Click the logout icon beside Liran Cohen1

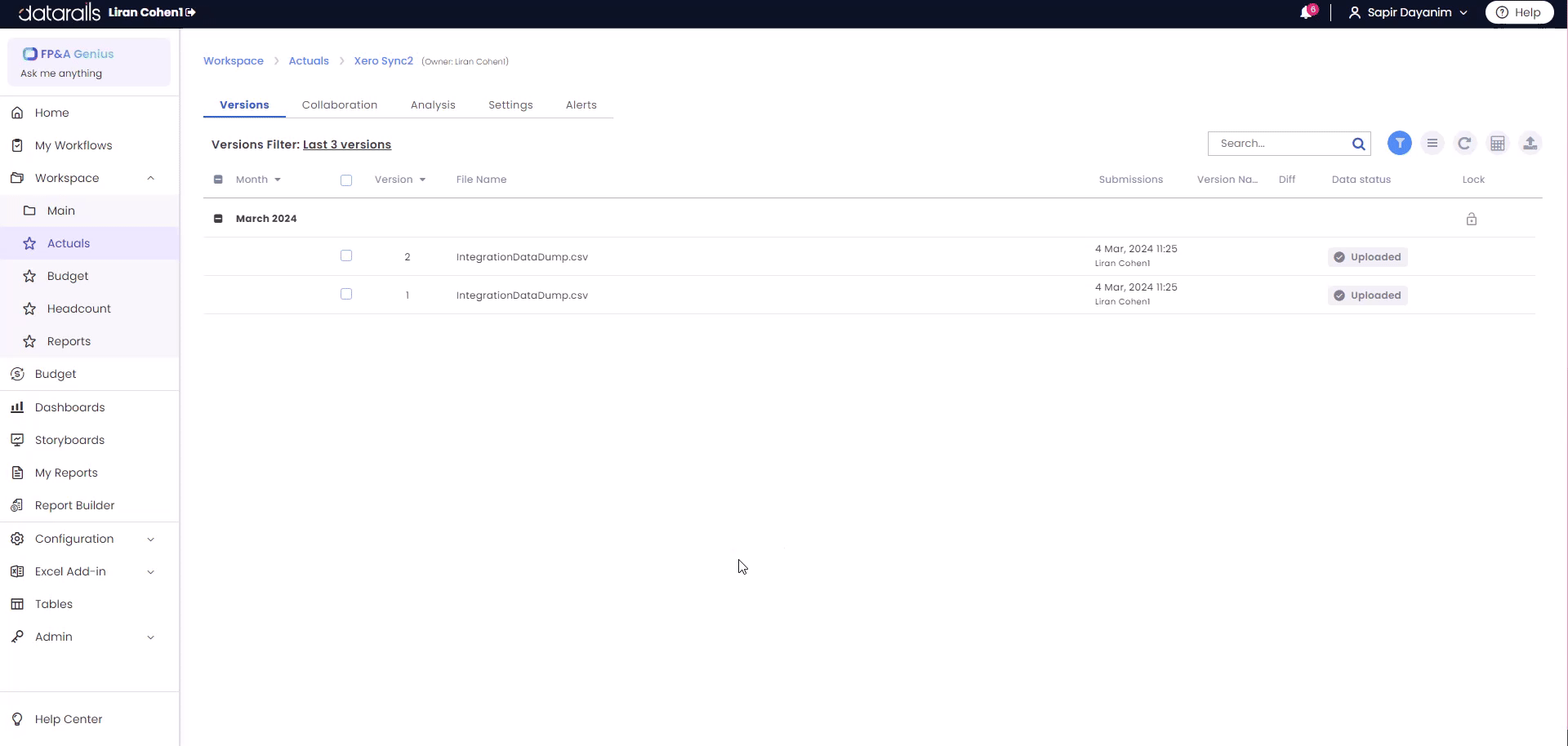pyautogui.click(x=191, y=12)
